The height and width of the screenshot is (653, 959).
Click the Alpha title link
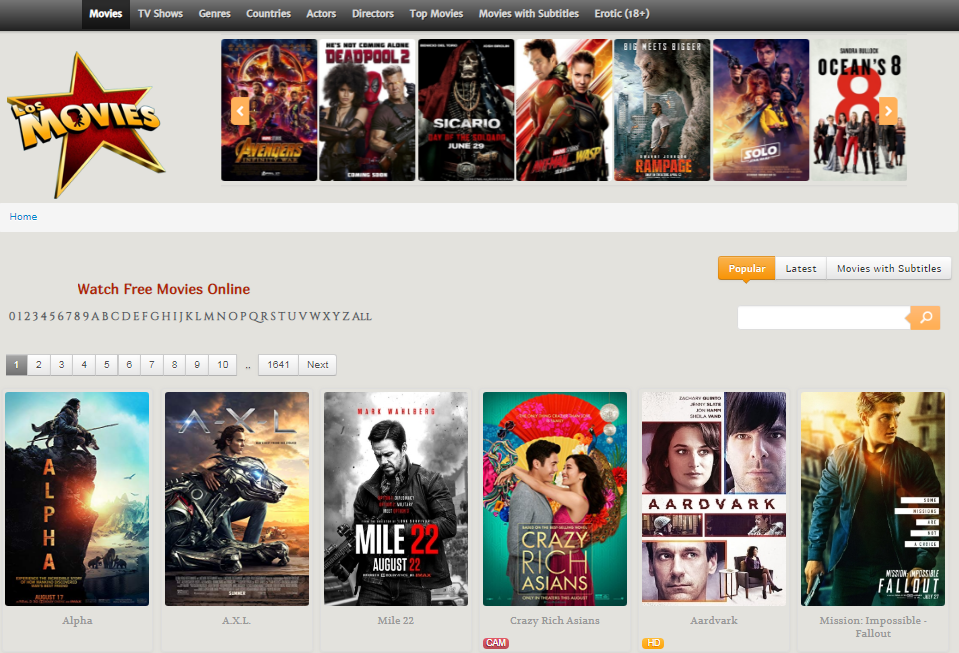pos(77,621)
